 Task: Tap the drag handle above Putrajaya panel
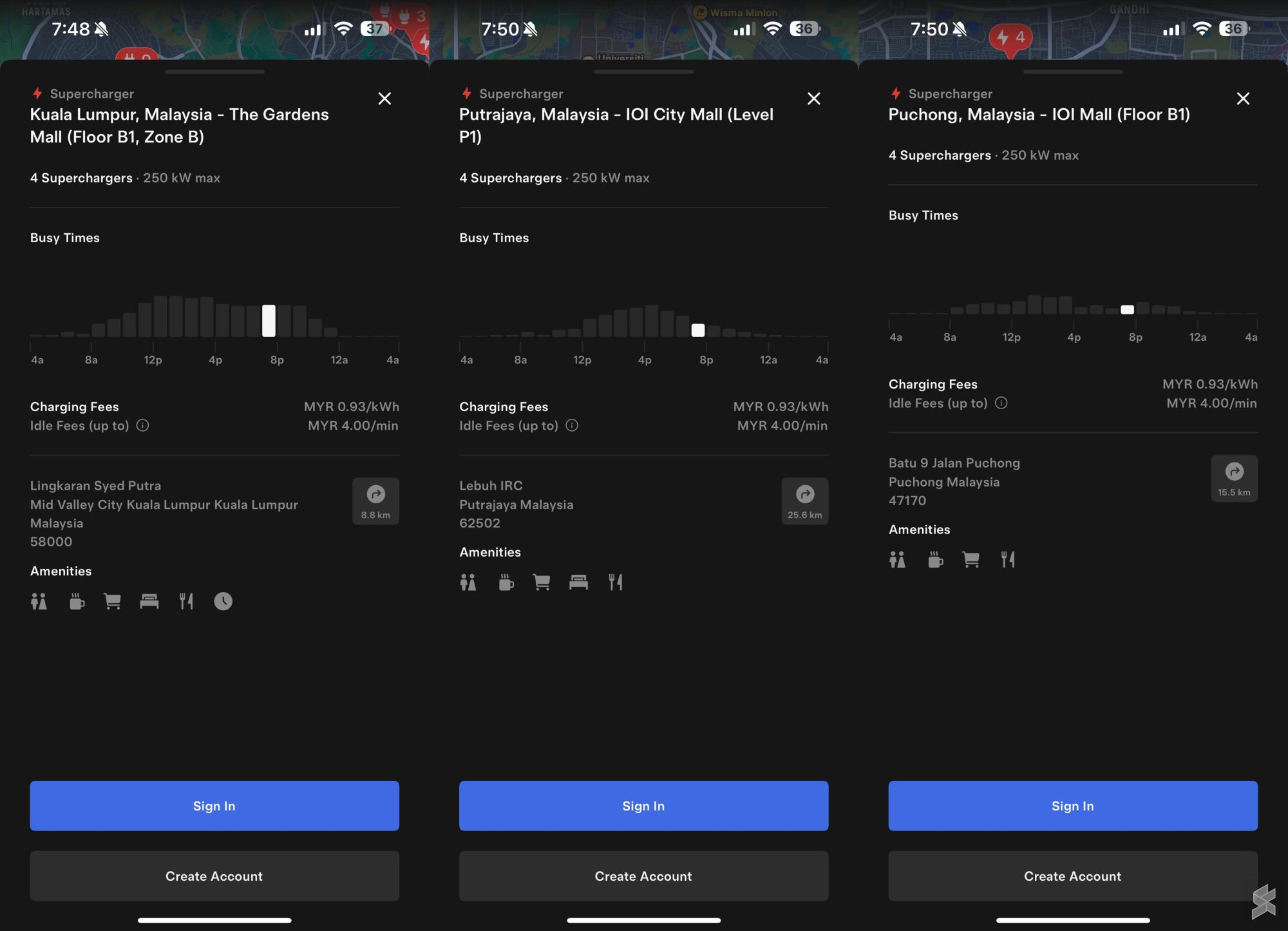(x=643, y=72)
